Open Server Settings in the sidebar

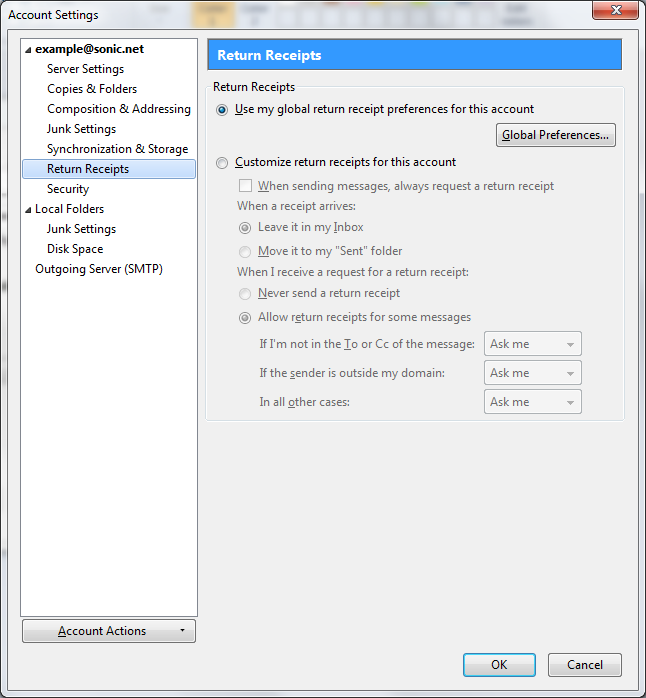85,69
